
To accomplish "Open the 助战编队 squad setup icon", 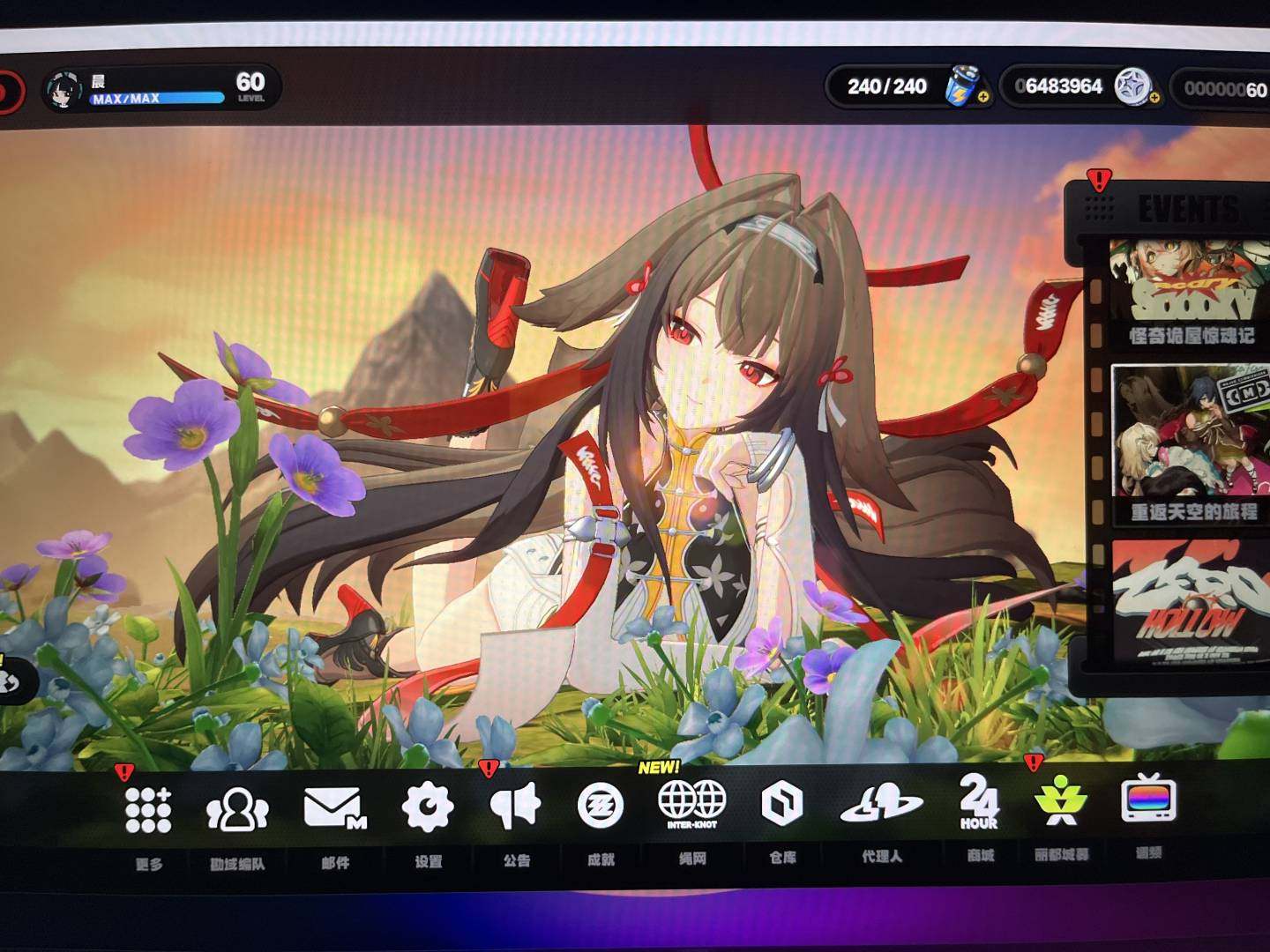I will coord(236,810).
